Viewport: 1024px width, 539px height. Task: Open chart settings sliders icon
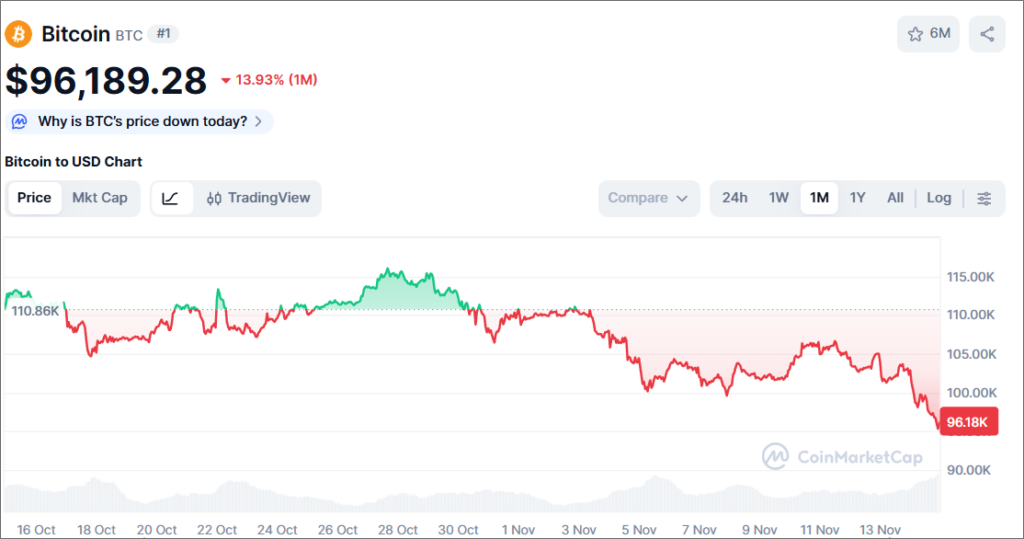(x=984, y=198)
